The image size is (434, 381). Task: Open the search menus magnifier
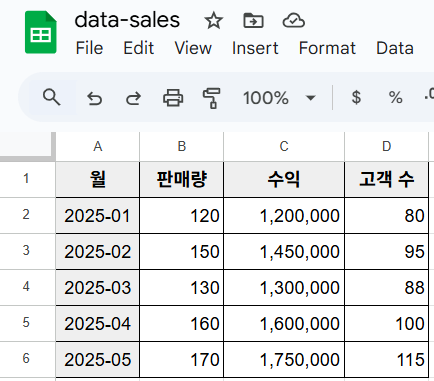(x=51, y=97)
